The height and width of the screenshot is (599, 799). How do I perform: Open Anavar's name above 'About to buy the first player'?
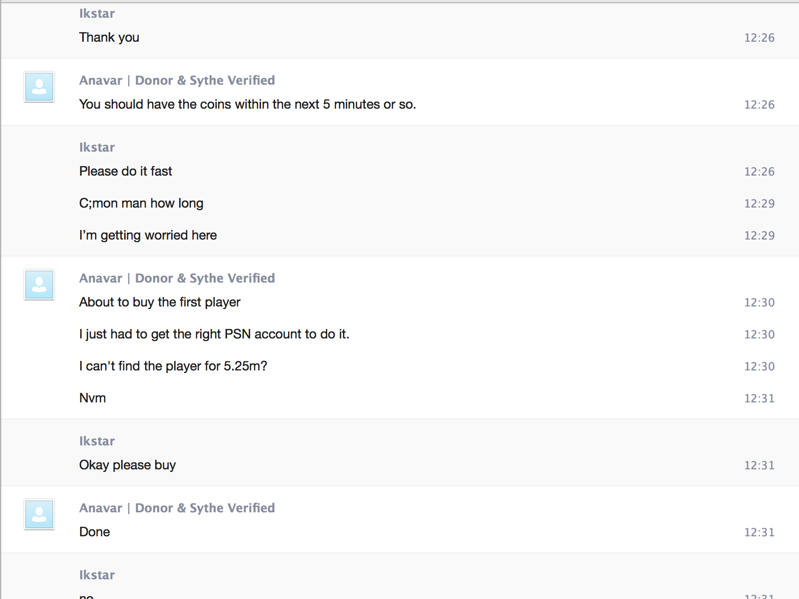(177, 279)
